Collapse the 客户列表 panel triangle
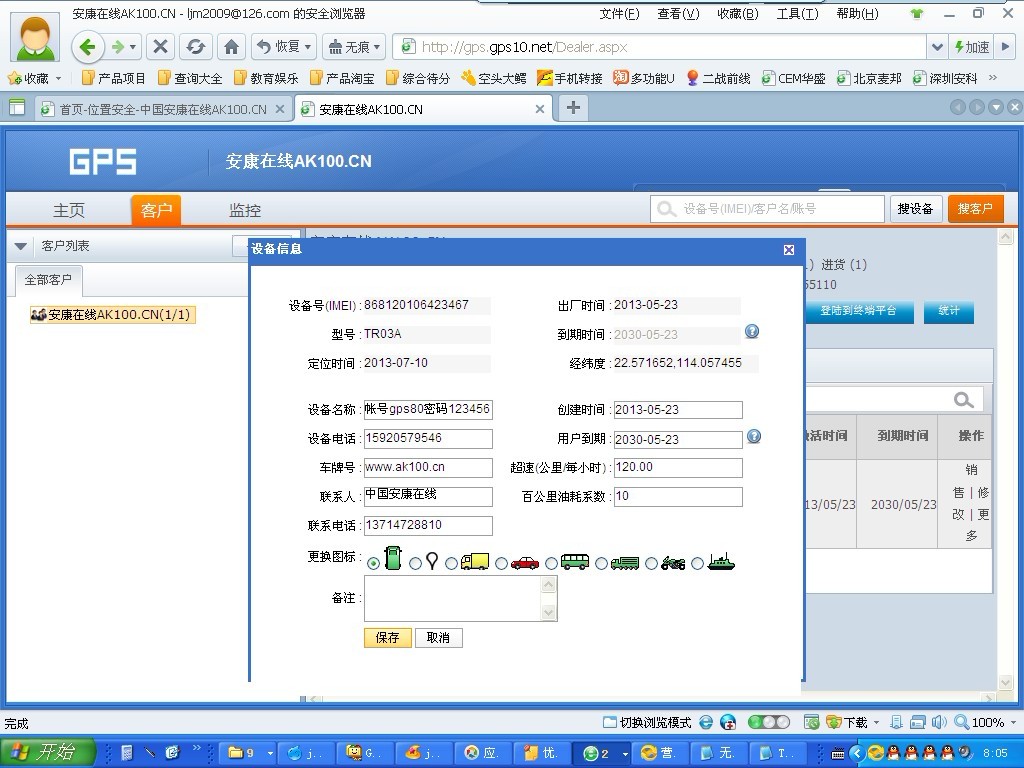This screenshot has height=768, width=1024. click(20, 246)
